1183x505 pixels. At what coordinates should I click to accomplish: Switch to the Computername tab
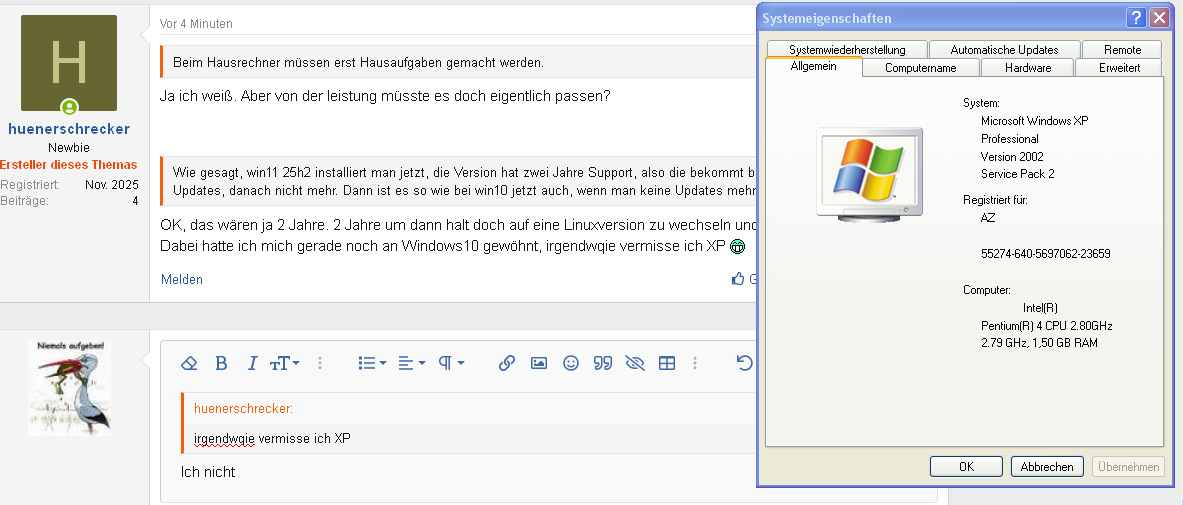click(920, 68)
